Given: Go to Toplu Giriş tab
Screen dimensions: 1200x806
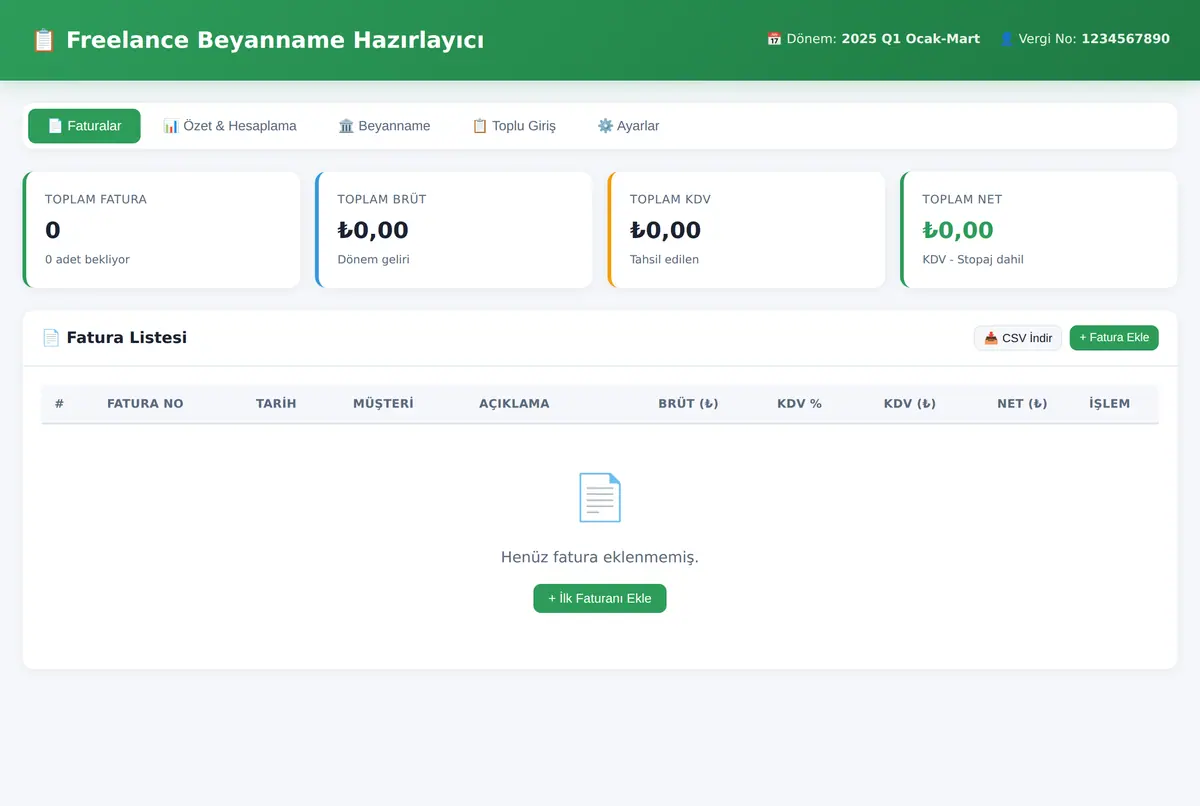Looking at the screenshot, I should tap(514, 126).
